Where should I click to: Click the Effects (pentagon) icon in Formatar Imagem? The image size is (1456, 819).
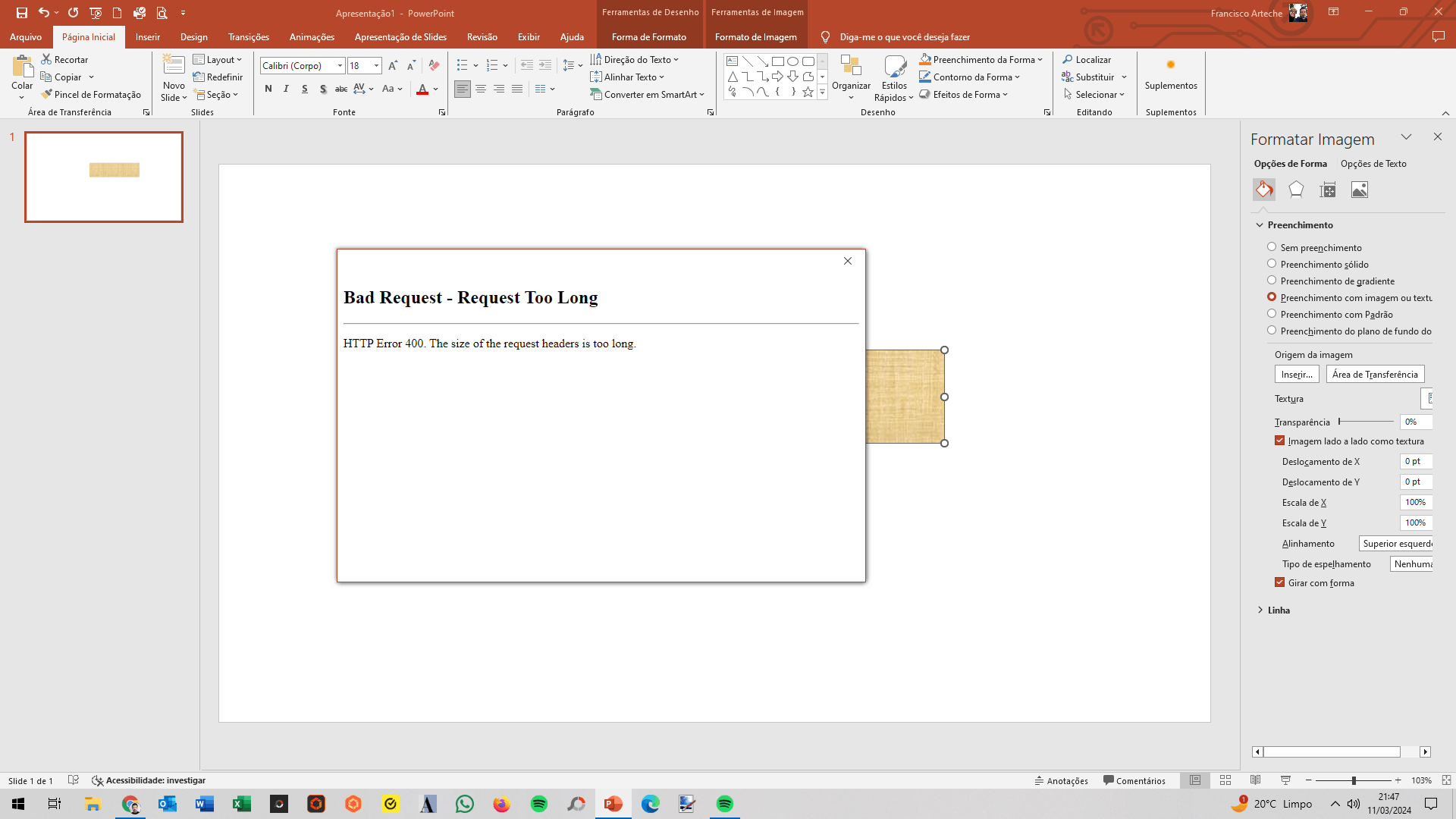pyautogui.click(x=1296, y=190)
